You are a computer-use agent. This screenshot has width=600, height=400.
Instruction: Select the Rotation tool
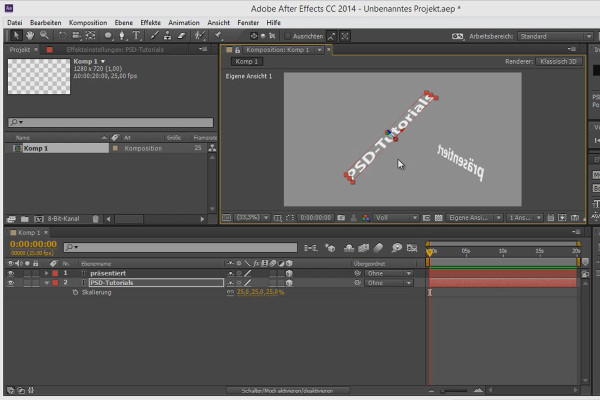tap(62, 36)
